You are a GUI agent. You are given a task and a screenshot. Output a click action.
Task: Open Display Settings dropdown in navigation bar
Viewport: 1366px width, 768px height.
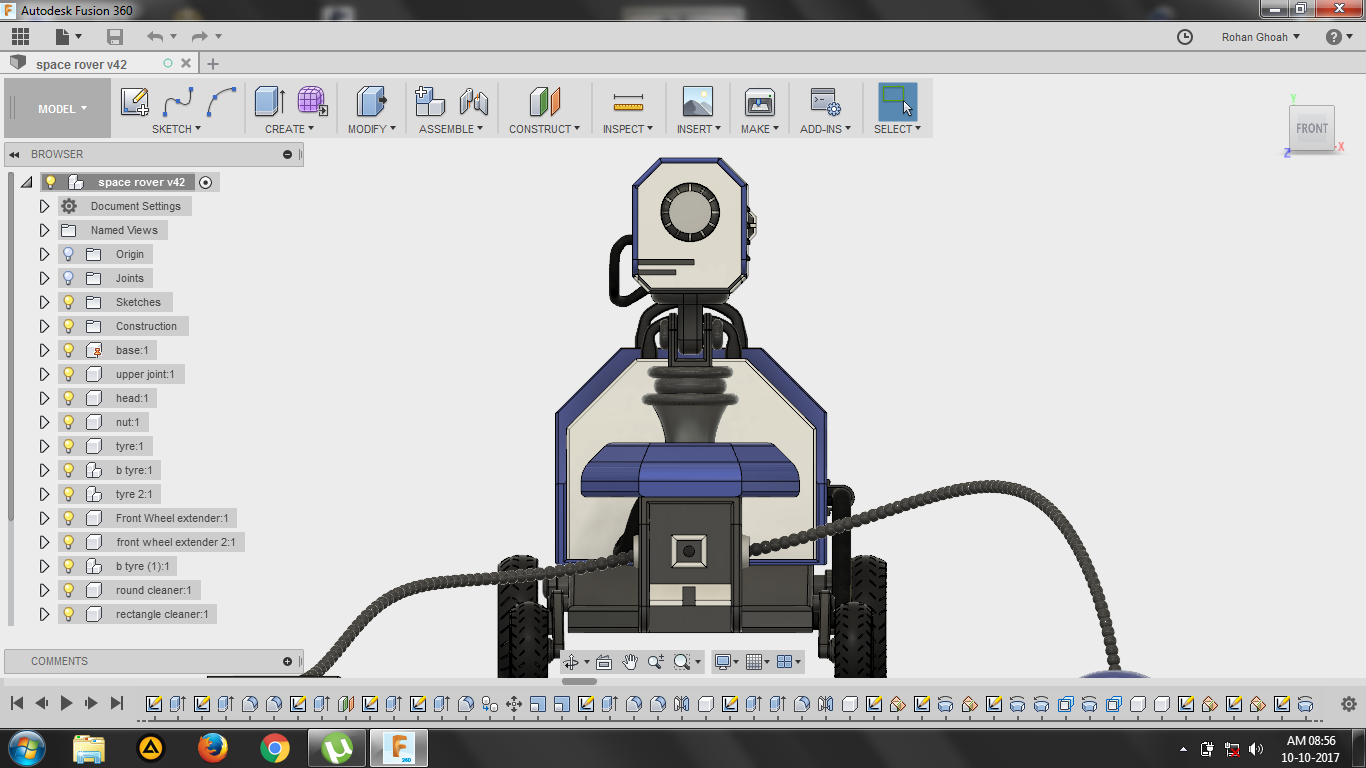725,662
